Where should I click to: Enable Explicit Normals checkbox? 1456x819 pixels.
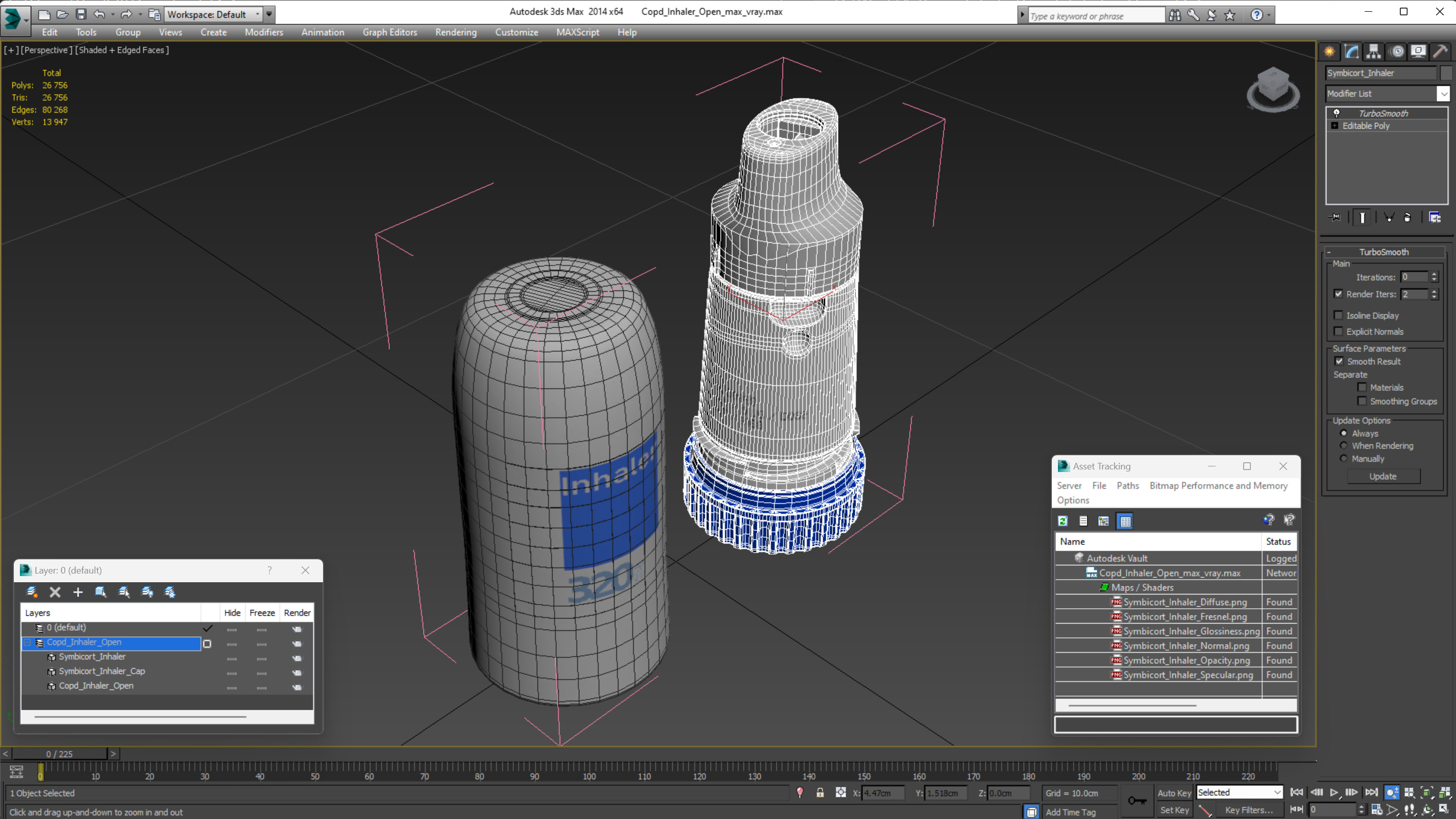[x=1338, y=331]
